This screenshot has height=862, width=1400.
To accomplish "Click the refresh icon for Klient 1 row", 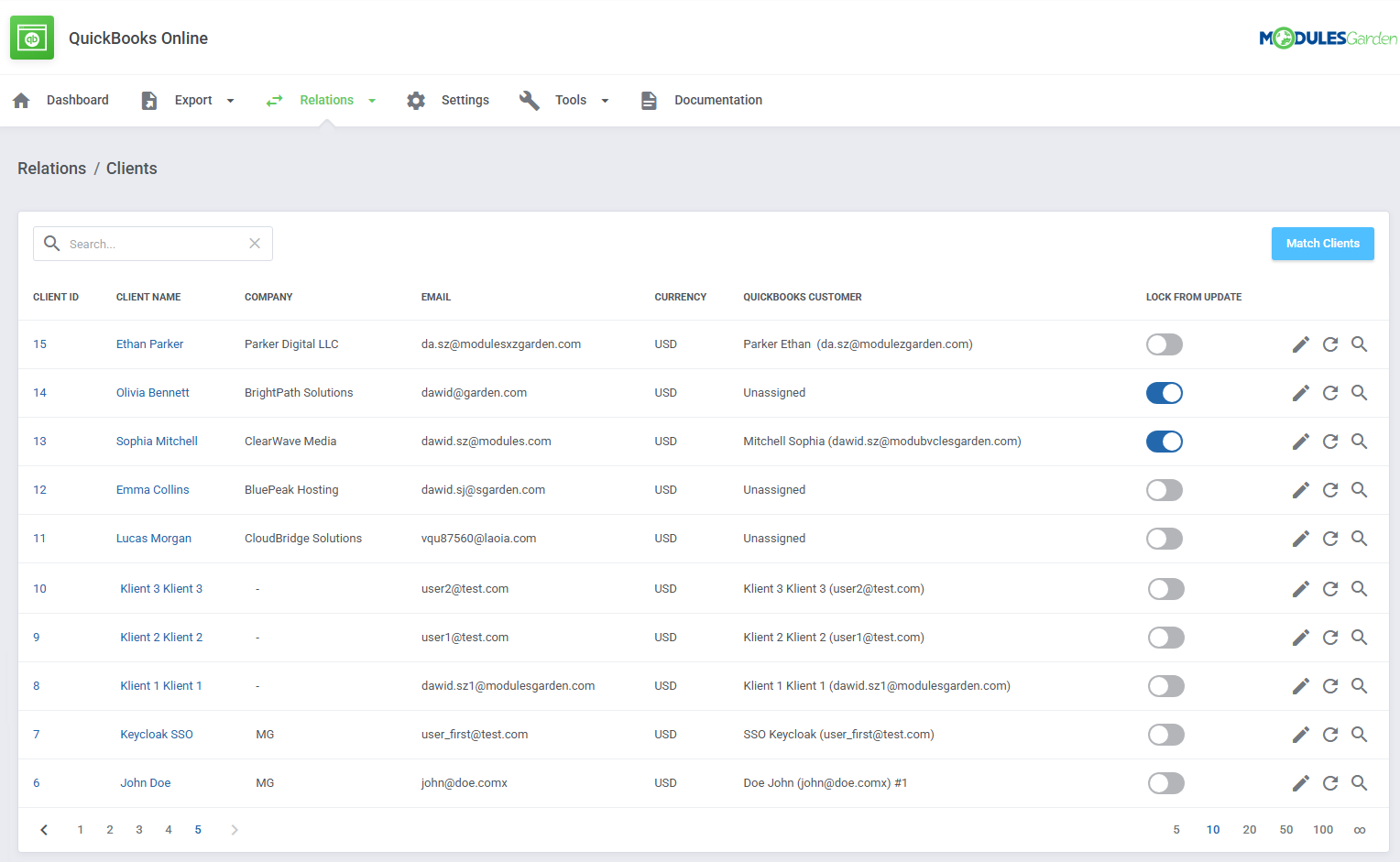I will coord(1330,686).
